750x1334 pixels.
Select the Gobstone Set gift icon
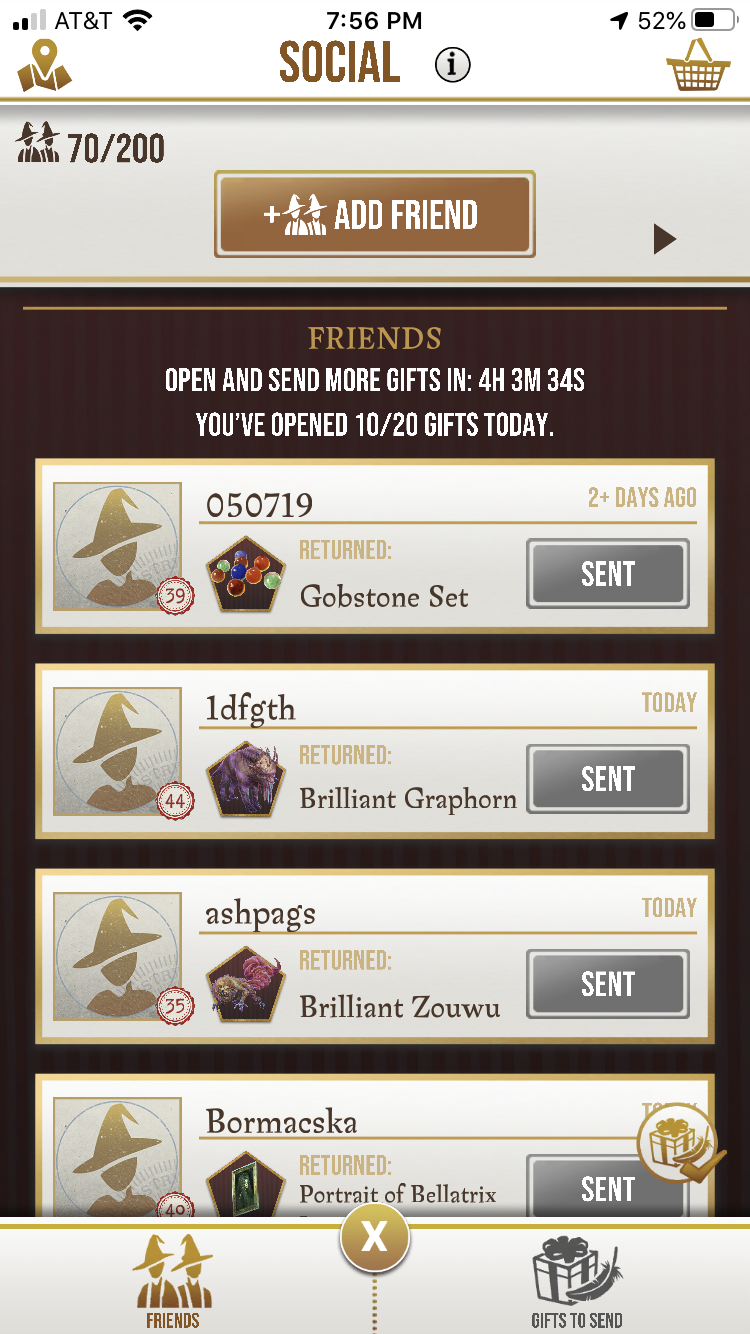(x=246, y=574)
